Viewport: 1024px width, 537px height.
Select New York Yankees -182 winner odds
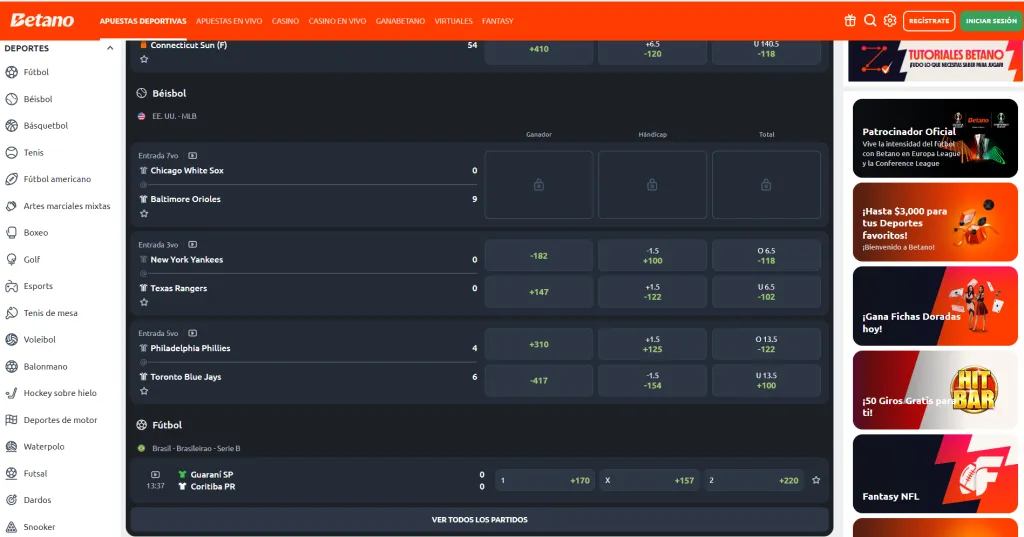point(539,256)
